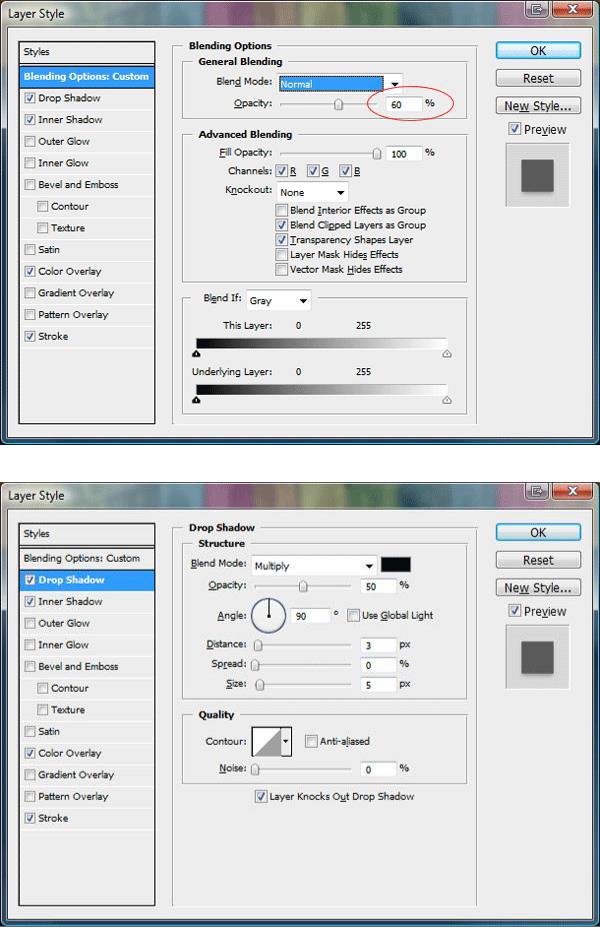Click the Size slider handle
This screenshot has height=927, width=600.
[260, 685]
